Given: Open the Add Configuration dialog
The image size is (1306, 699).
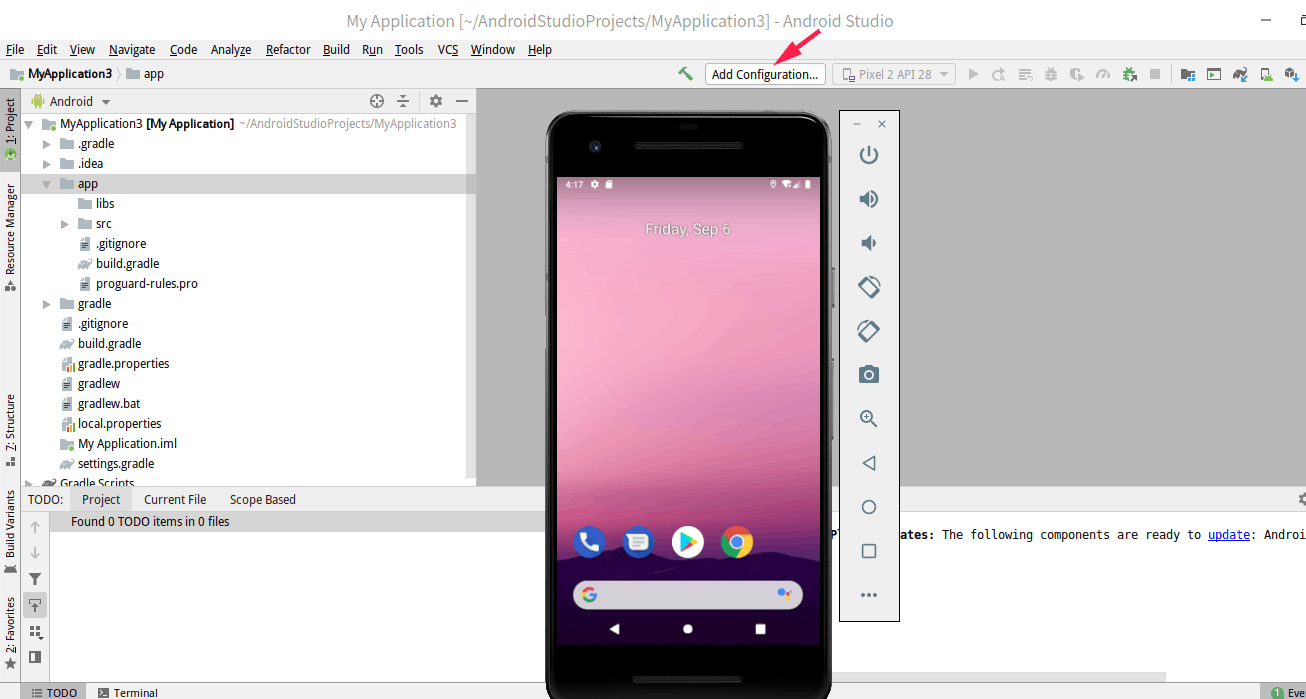Looking at the screenshot, I should coord(766,74).
